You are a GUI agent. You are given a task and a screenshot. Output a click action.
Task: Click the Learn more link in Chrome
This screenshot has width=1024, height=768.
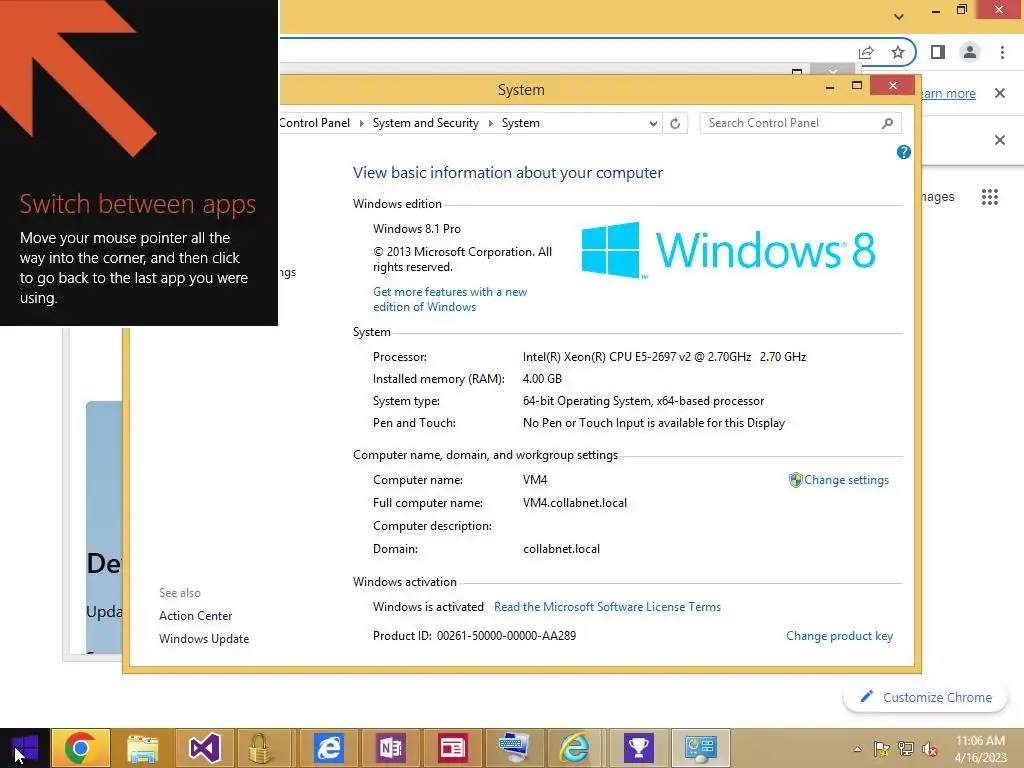[x=948, y=93]
